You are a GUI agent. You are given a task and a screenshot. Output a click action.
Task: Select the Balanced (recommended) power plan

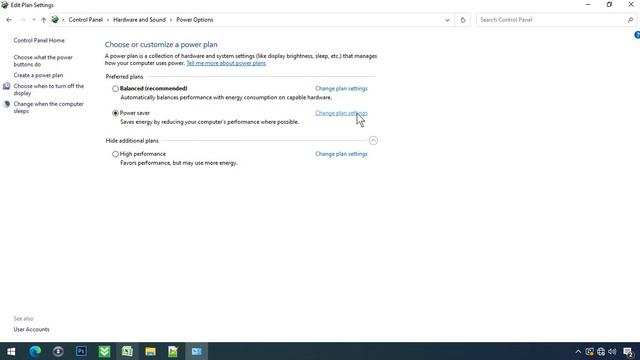click(x=115, y=89)
